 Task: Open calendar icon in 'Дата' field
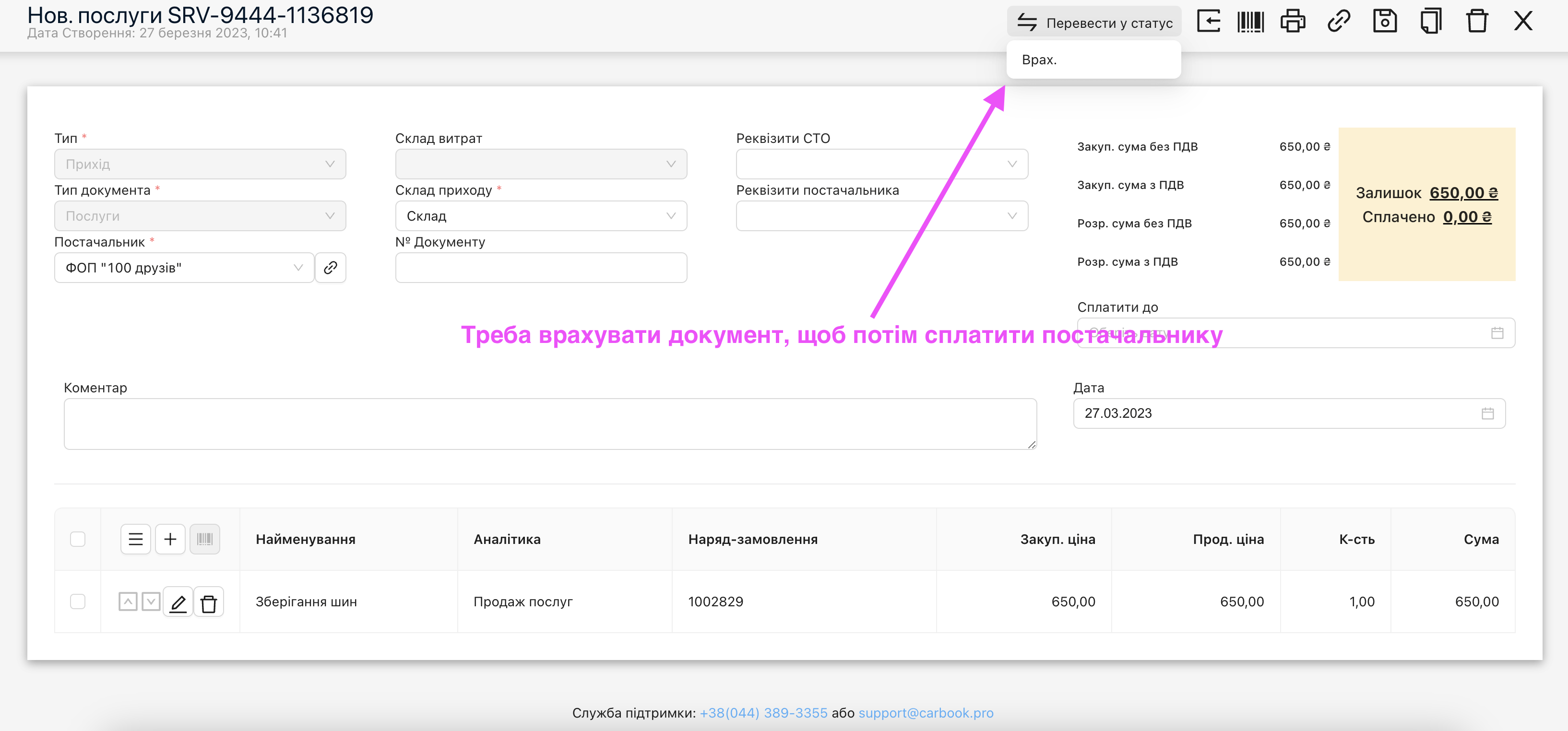click(x=1488, y=413)
